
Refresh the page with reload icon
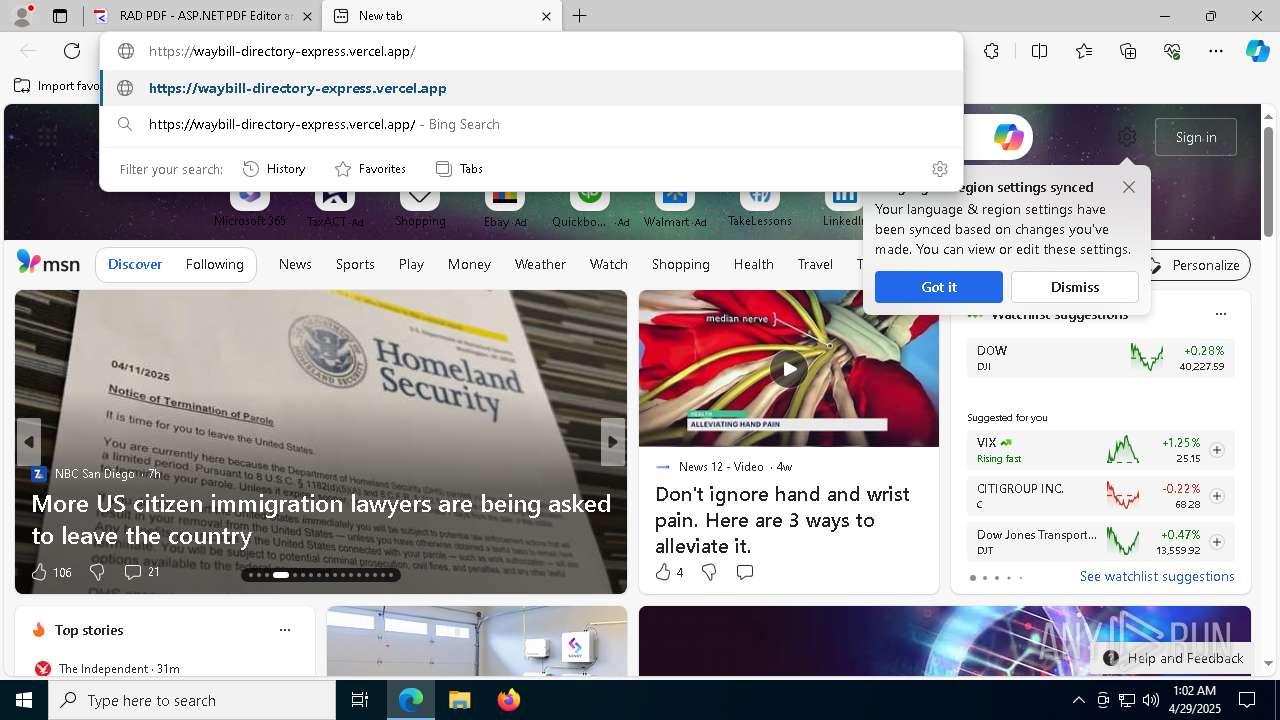tap(72, 51)
